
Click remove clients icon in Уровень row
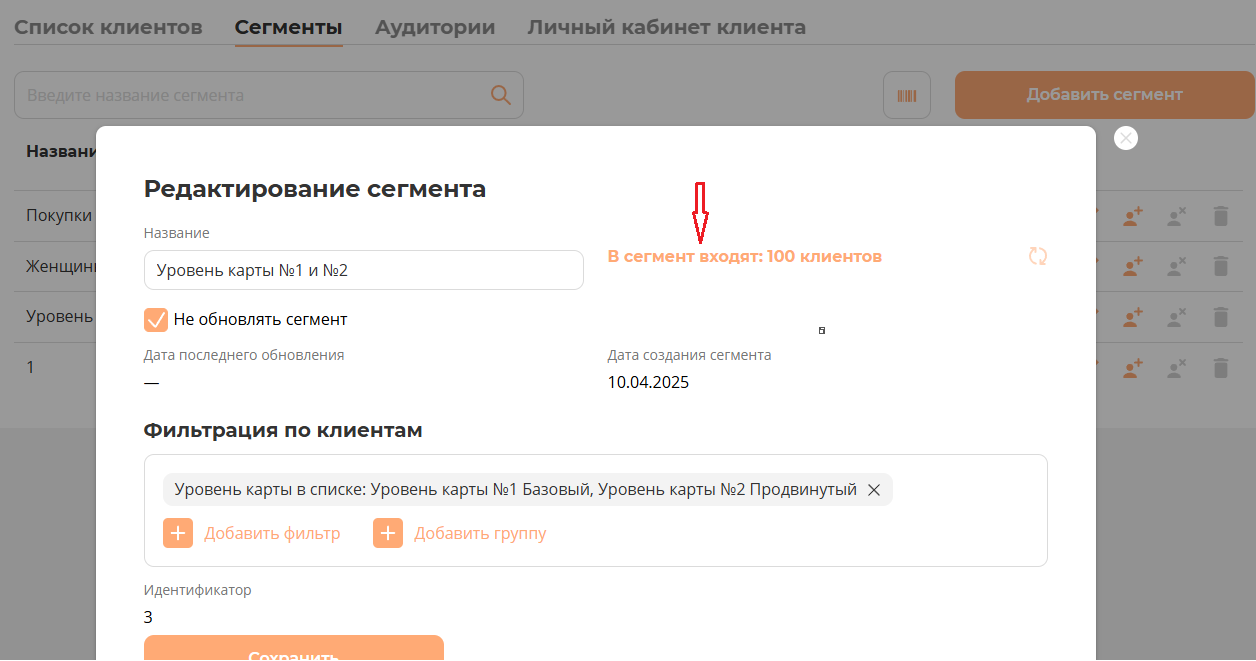[x=1176, y=317]
